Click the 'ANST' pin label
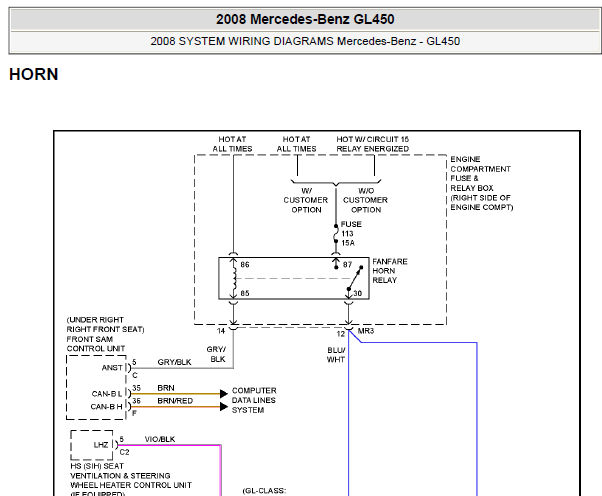602x496 pixels. click(x=112, y=367)
